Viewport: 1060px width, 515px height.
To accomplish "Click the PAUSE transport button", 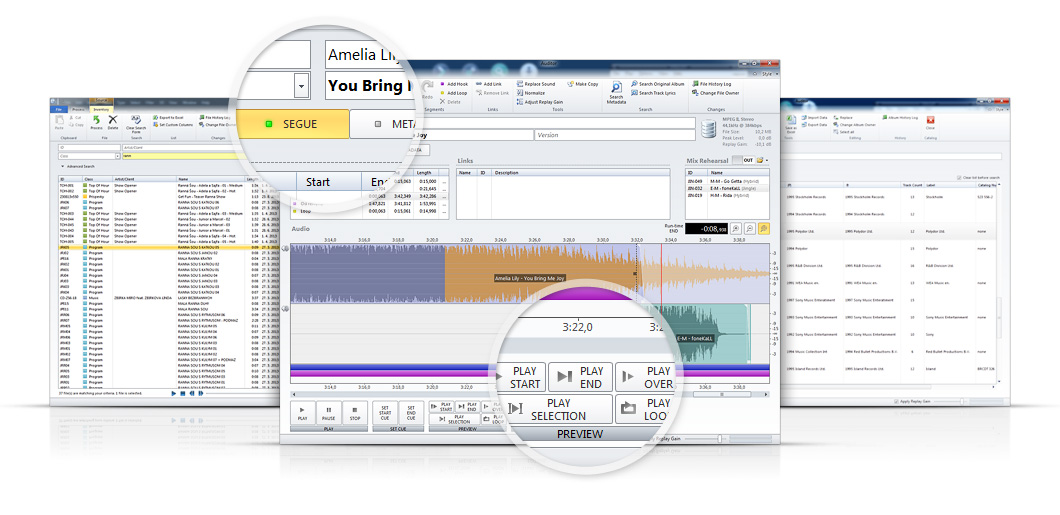I will coord(329,412).
